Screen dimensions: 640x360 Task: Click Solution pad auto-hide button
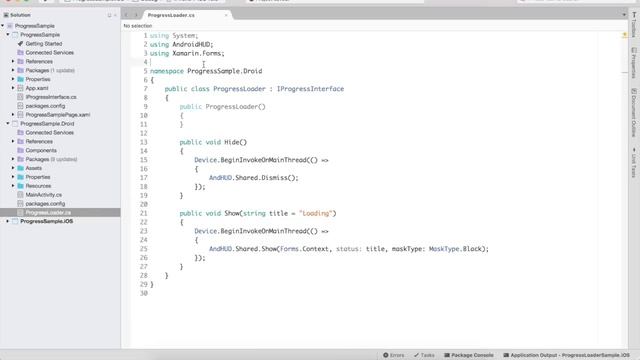tap(109, 15)
